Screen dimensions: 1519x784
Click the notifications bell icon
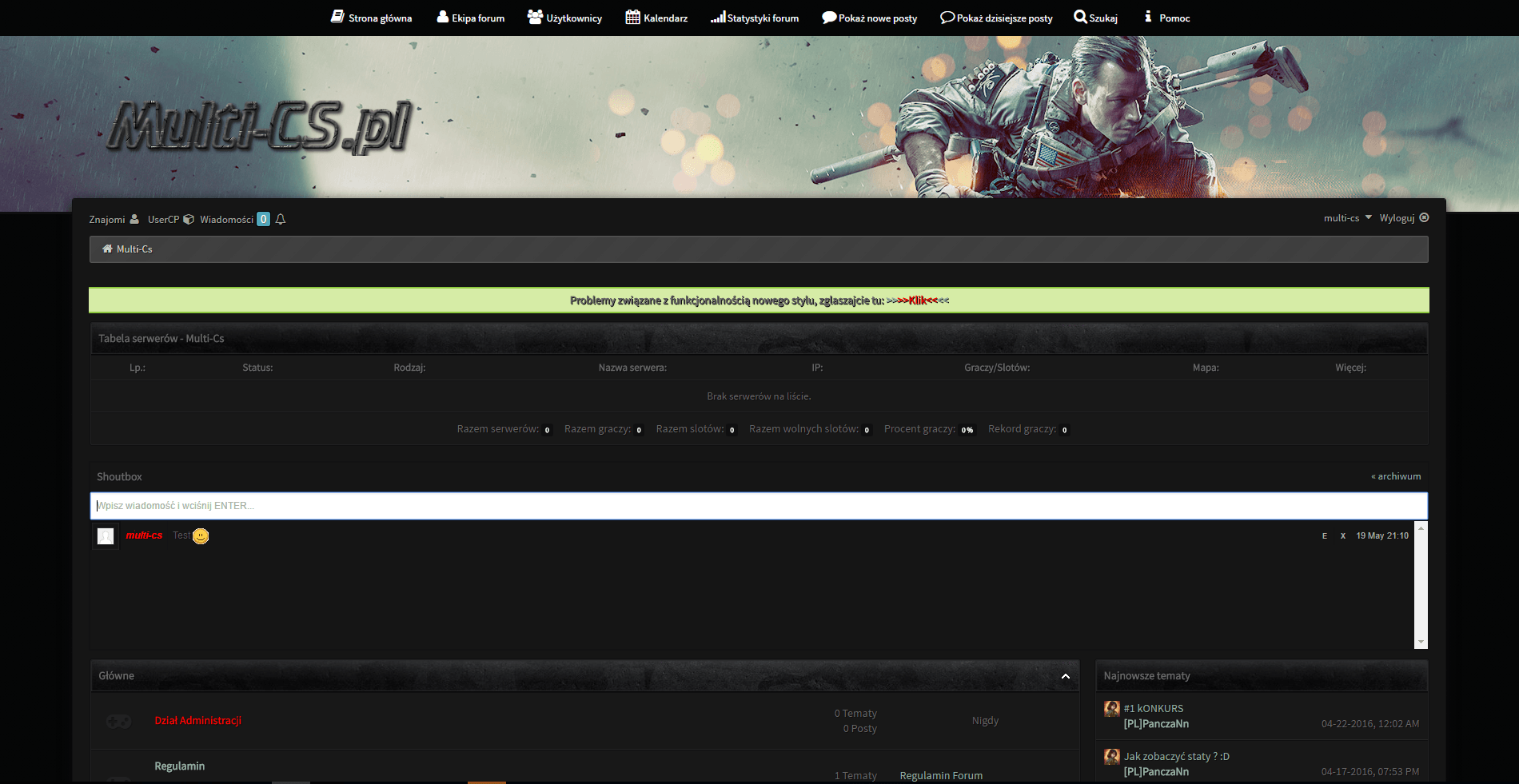point(281,219)
